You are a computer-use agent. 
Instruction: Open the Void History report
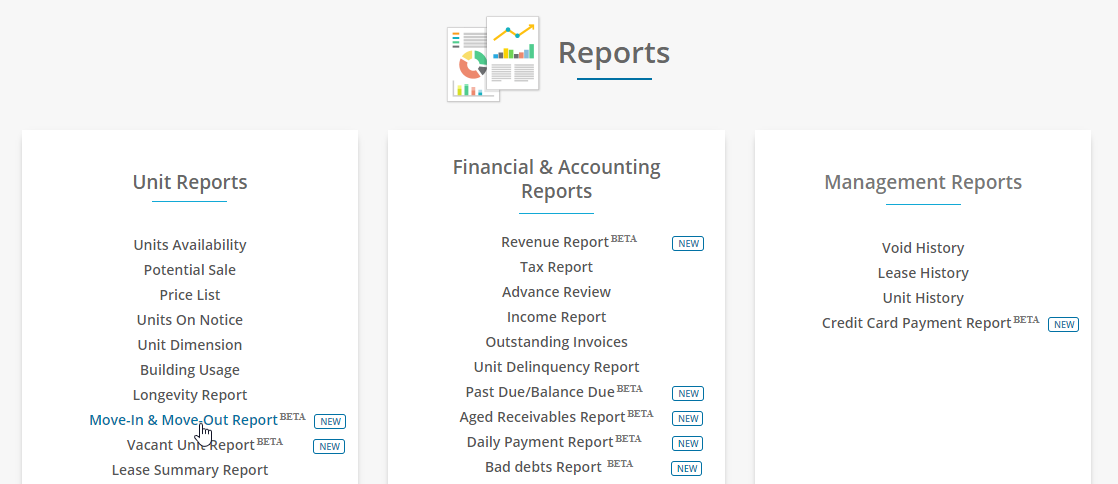[923, 248]
